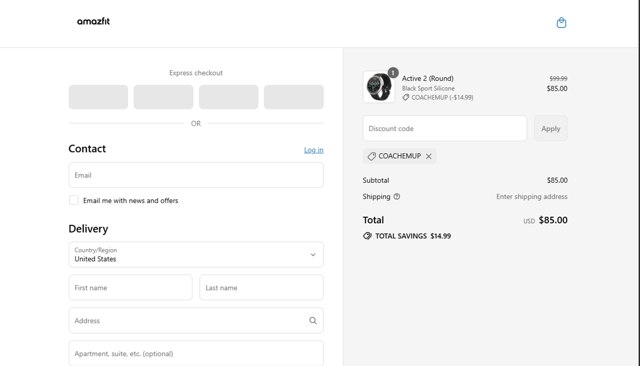Image resolution: width=640 pixels, height=366 pixels.
Task: Click the amazfit logo
Action: [93, 21]
